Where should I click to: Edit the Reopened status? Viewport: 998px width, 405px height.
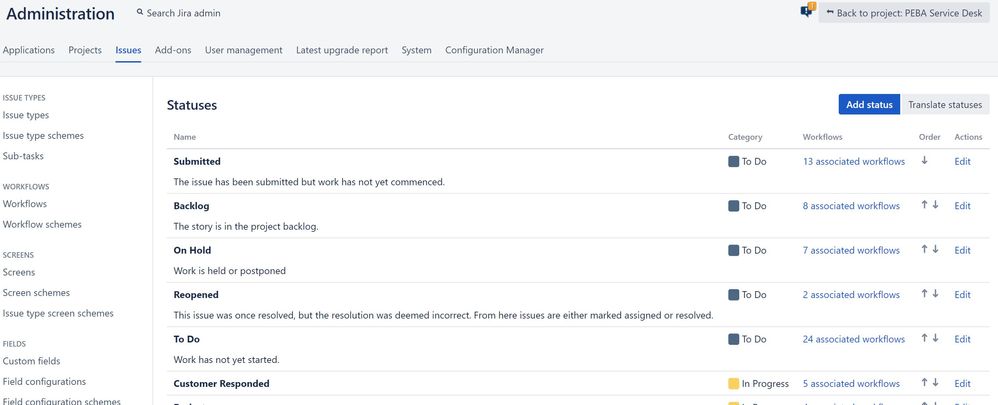pyautogui.click(x=962, y=295)
